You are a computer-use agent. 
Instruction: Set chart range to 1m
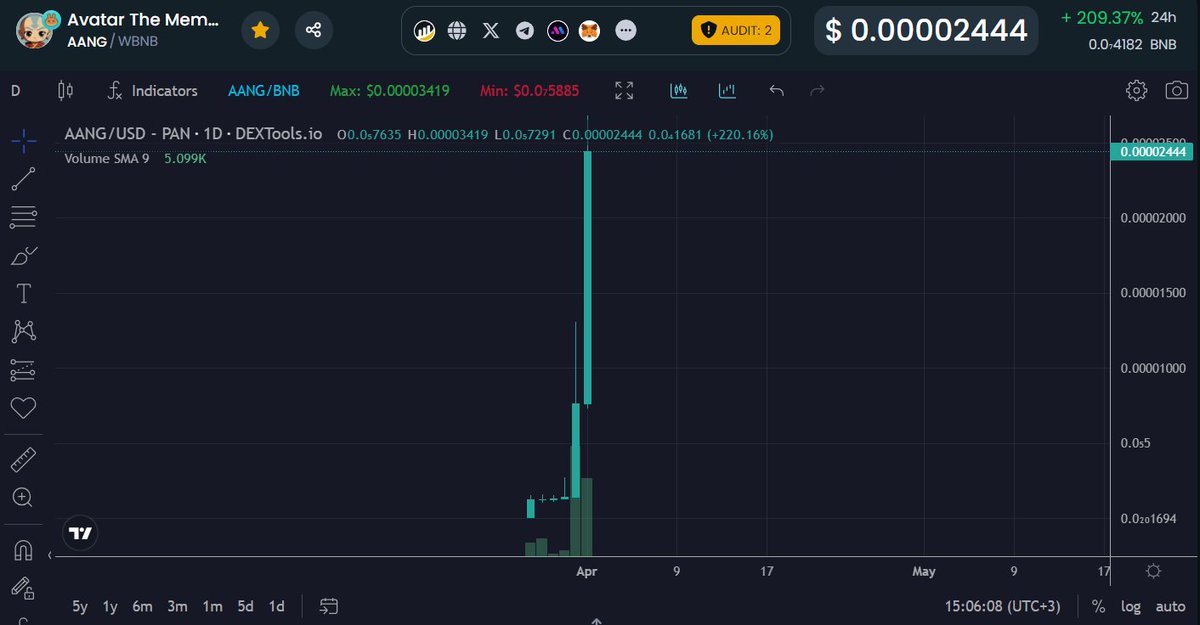click(212, 606)
